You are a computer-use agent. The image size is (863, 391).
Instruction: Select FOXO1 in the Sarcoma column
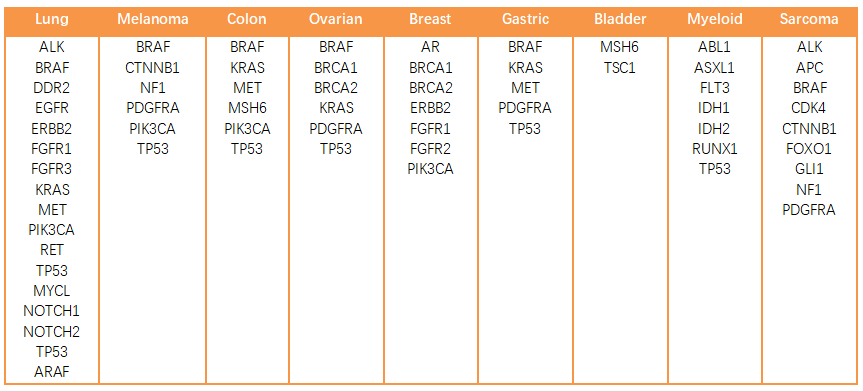point(809,149)
